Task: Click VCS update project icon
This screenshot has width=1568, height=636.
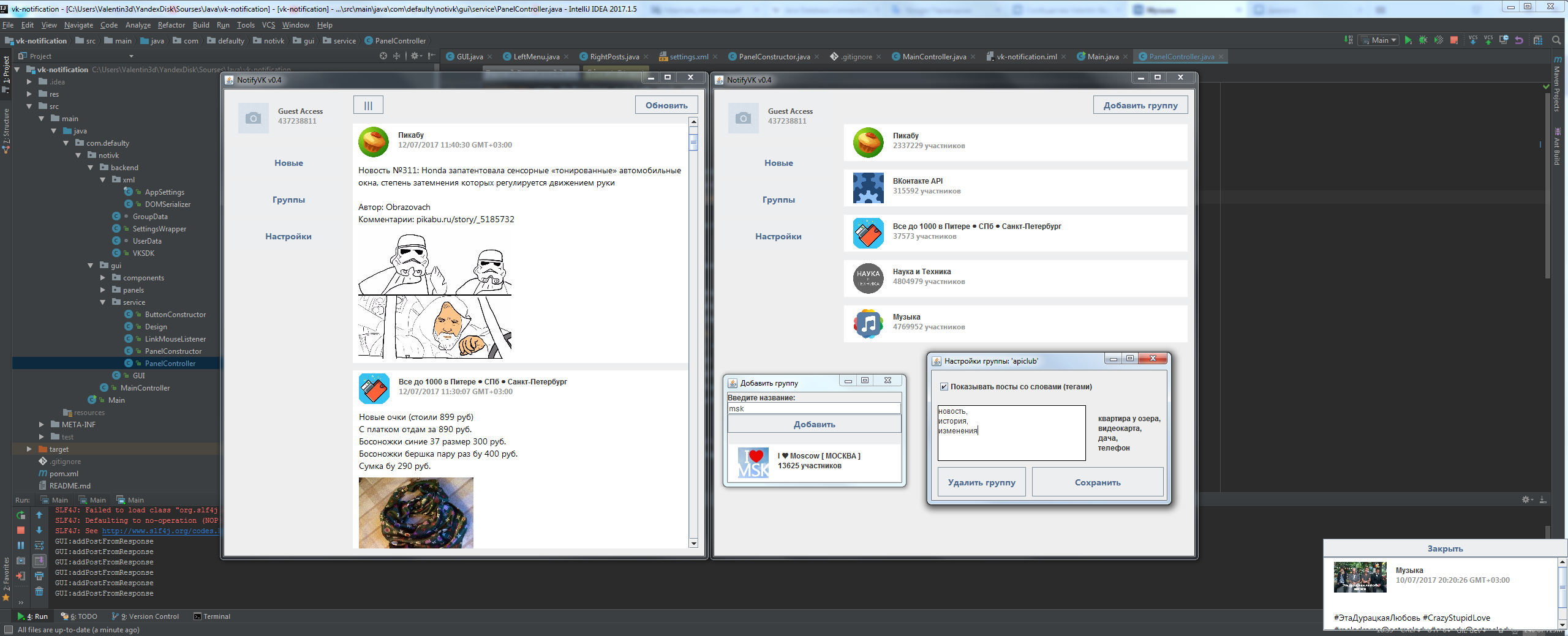Action: coord(1473,40)
